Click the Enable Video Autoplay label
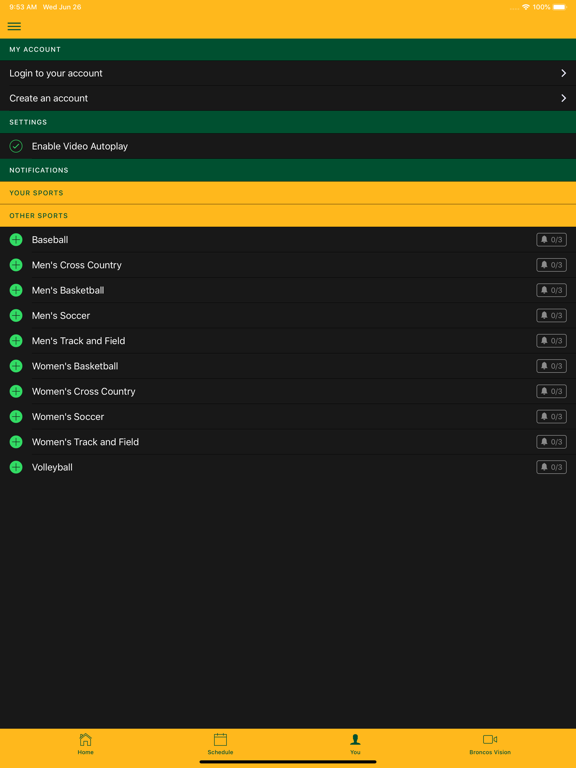Image resolution: width=576 pixels, height=768 pixels. (80, 146)
